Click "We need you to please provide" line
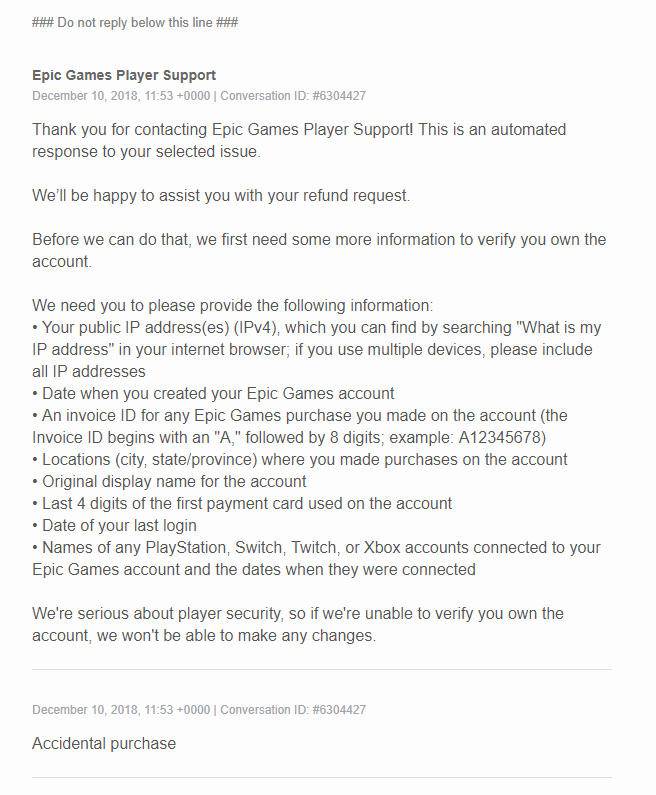The height and width of the screenshot is (795, 656). pos(247,306)
